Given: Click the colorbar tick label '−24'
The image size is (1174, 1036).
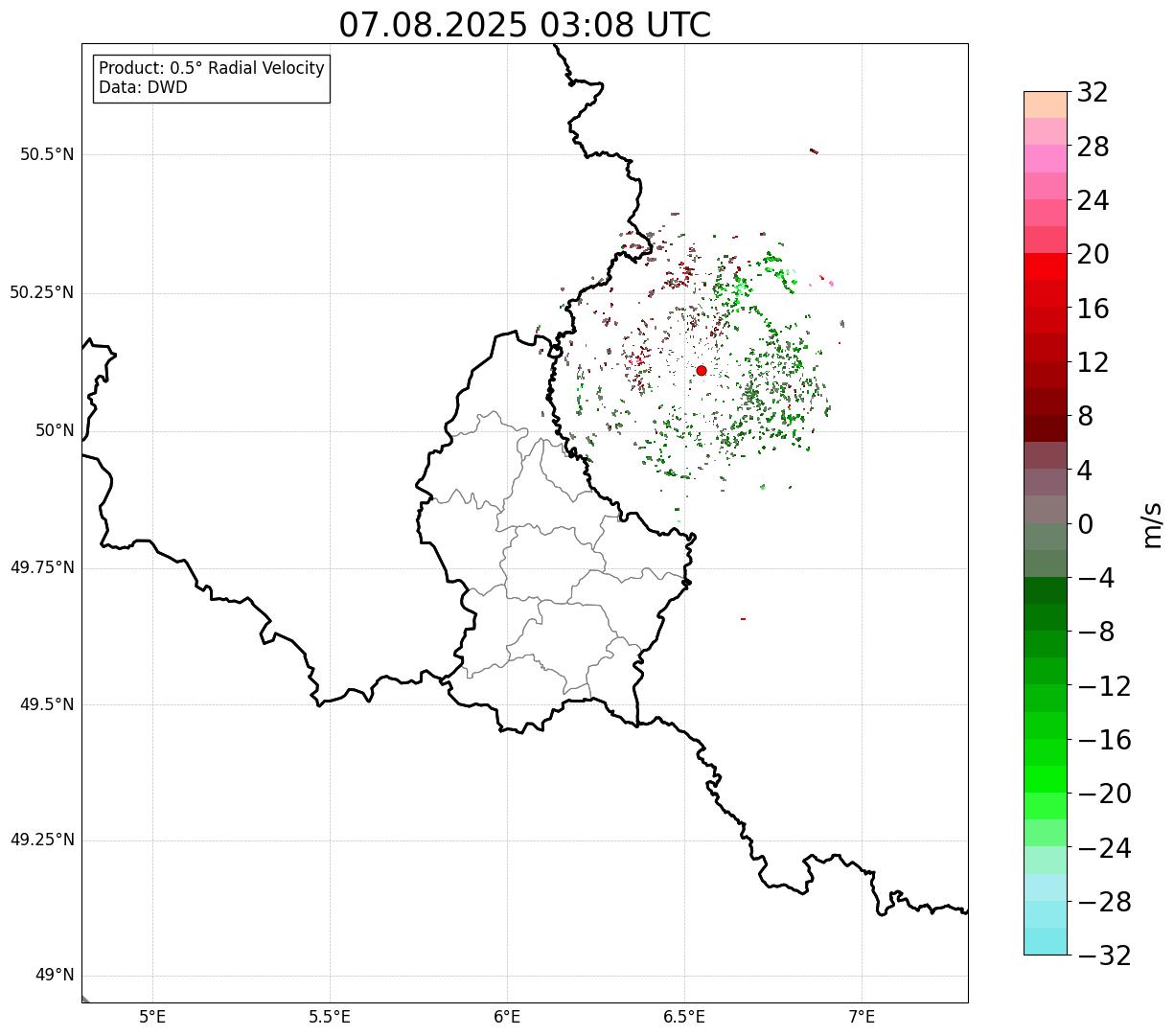Looking at the screenshot, I should tap(1104, 848).
